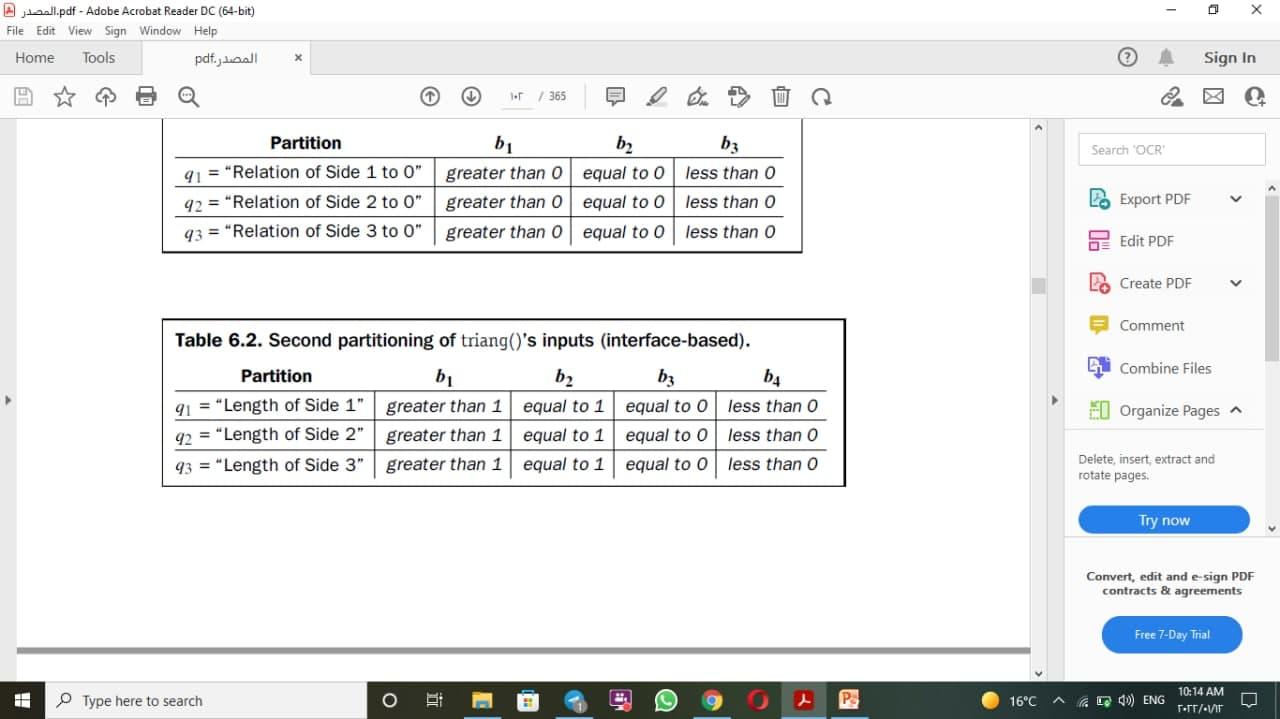The height and width of the screenshot is (719, 1280).
Task: Add this PDF to favorites with the star
Action: (x=64, y=96)
